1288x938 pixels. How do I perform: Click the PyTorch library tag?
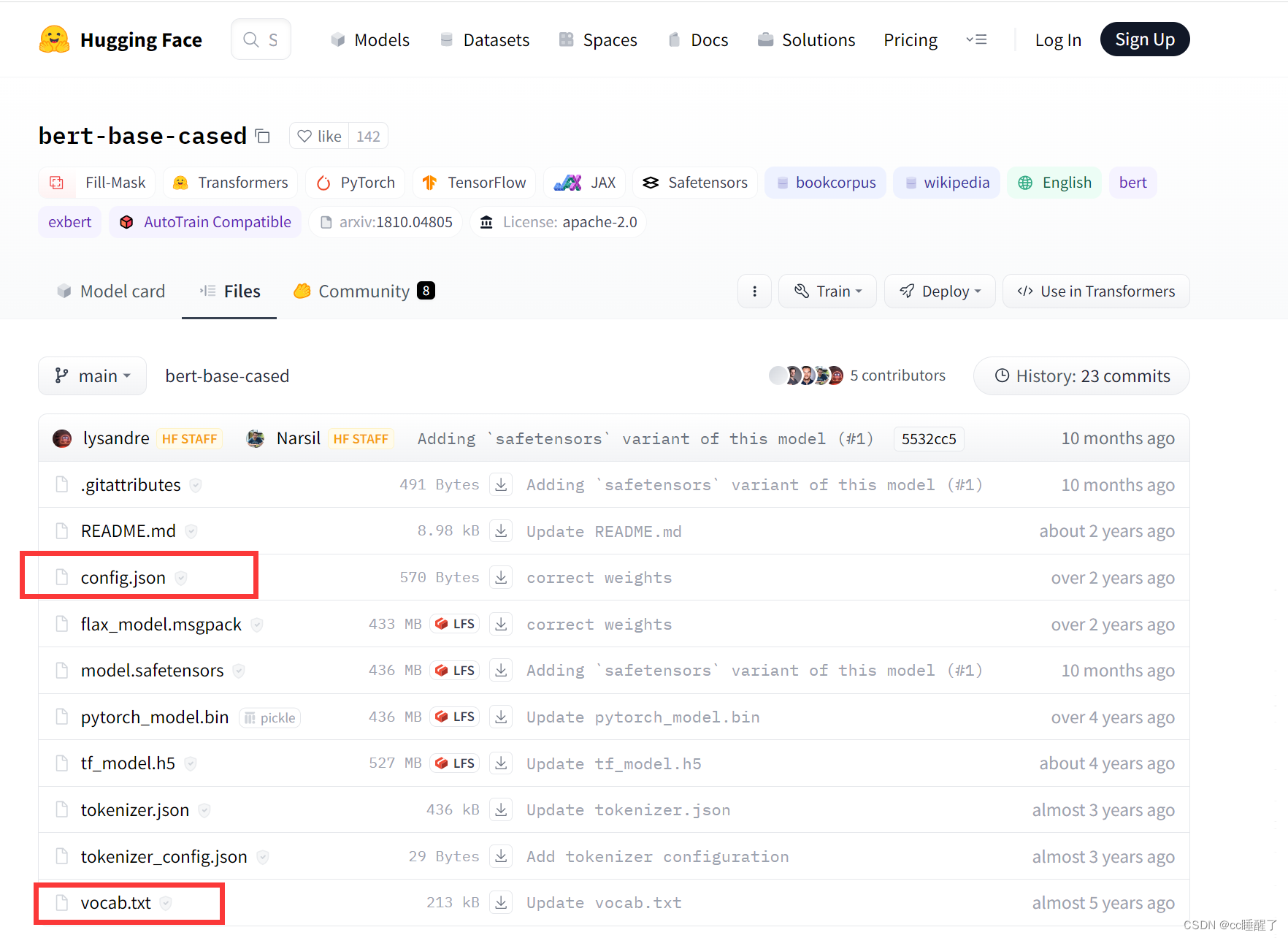click(x=356, y=183)
